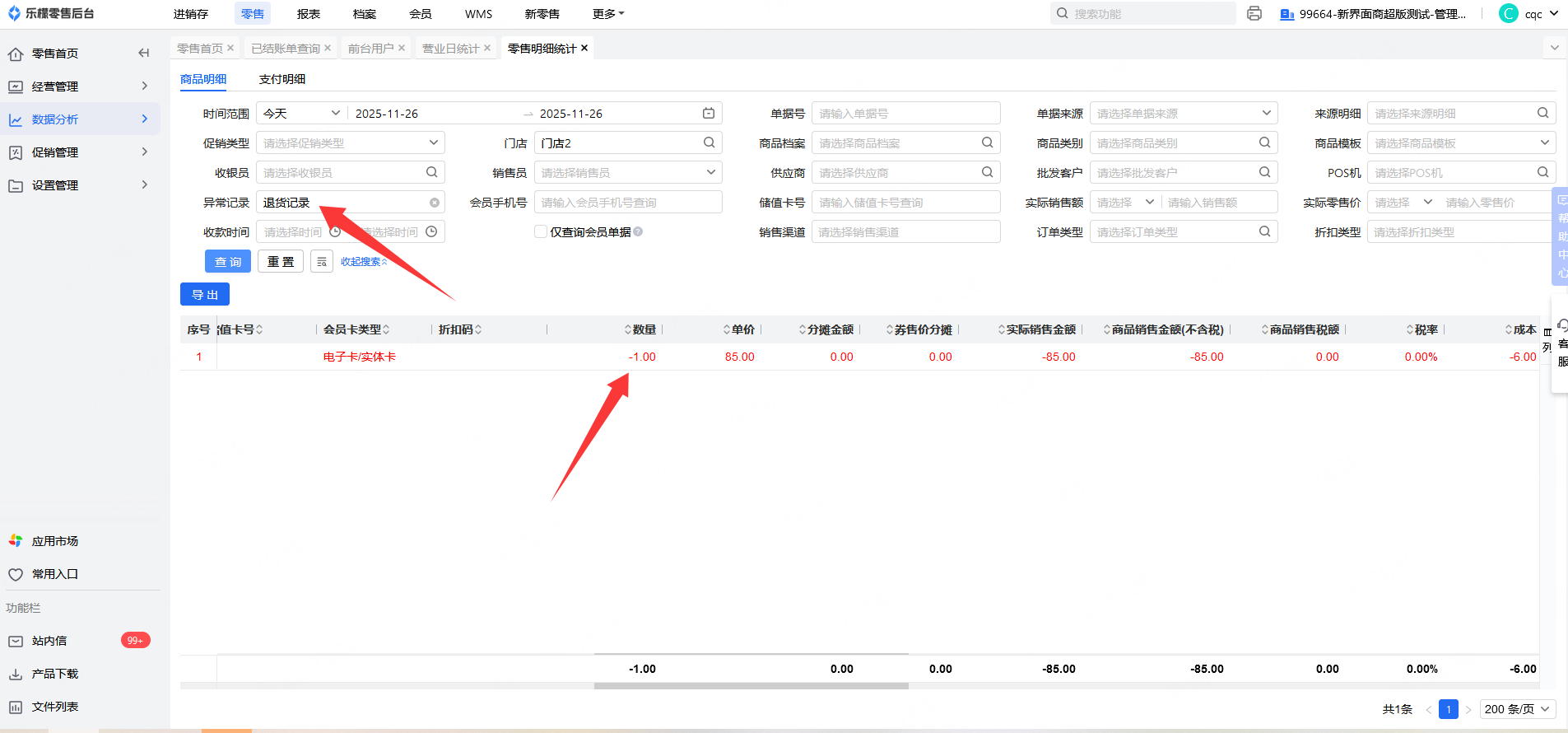Click the 重置 button
1568x733 pixels.
(x=281, y=261)
